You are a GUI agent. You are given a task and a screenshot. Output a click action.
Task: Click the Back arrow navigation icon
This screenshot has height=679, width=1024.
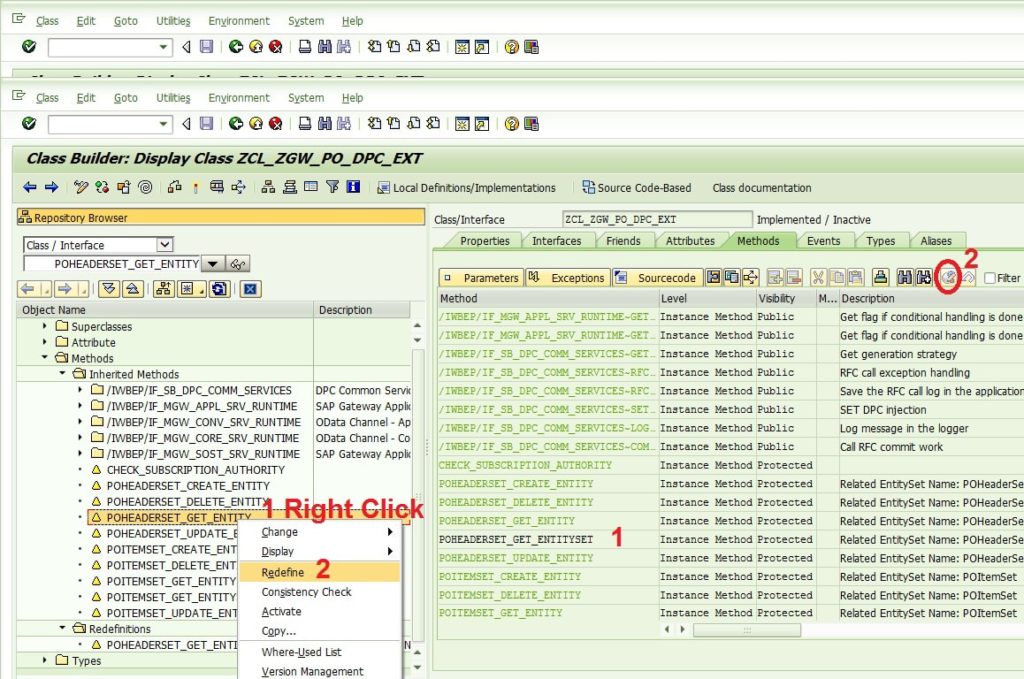point(28,187)
